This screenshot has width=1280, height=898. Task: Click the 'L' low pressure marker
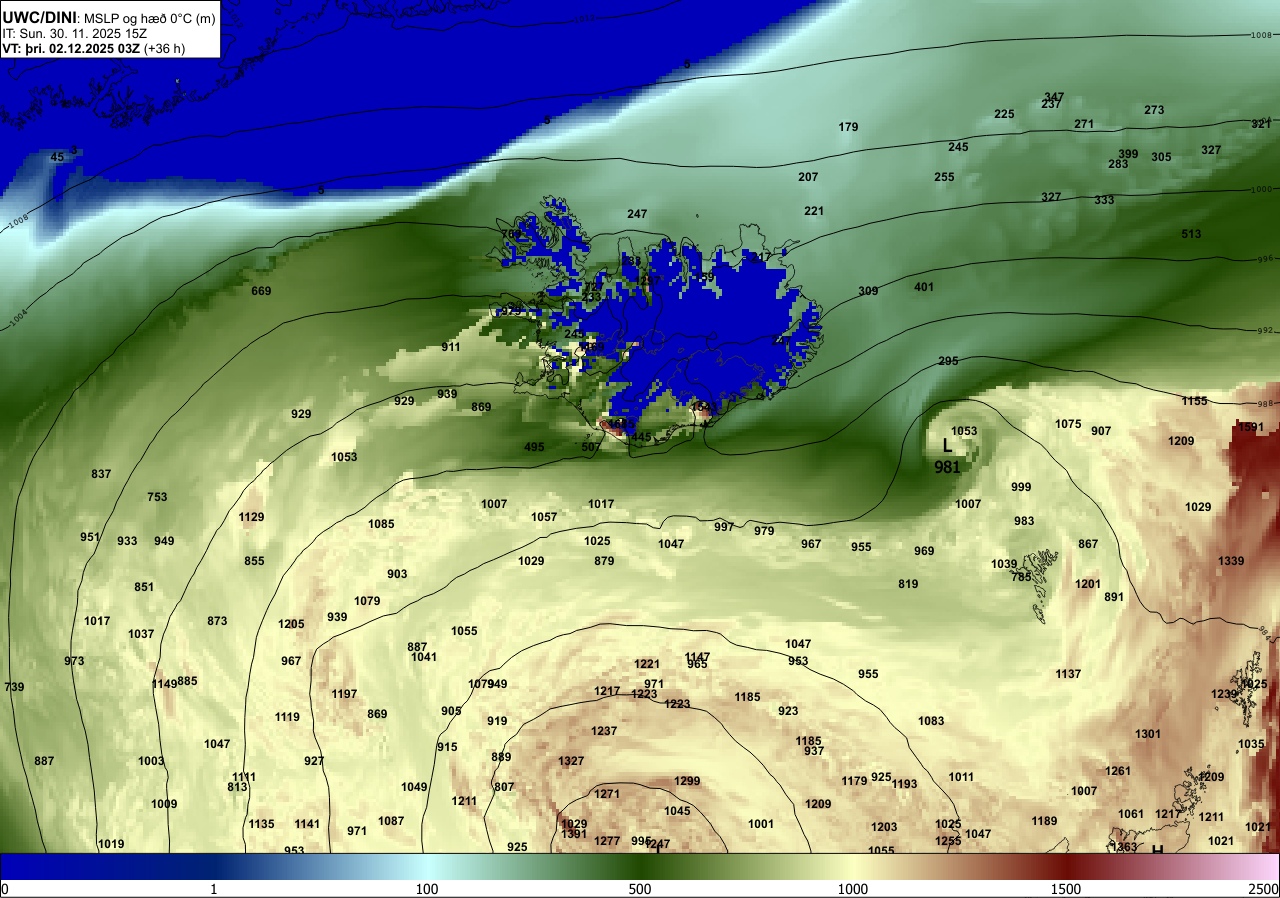(947, 447)
